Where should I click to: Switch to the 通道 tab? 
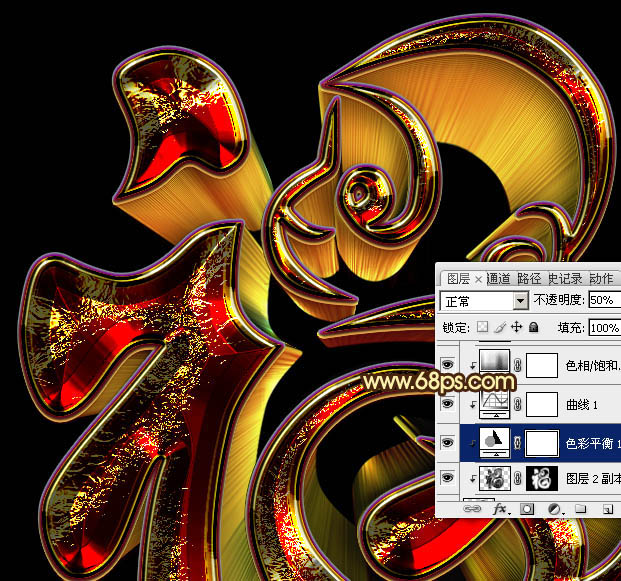(x=500, y=278)
